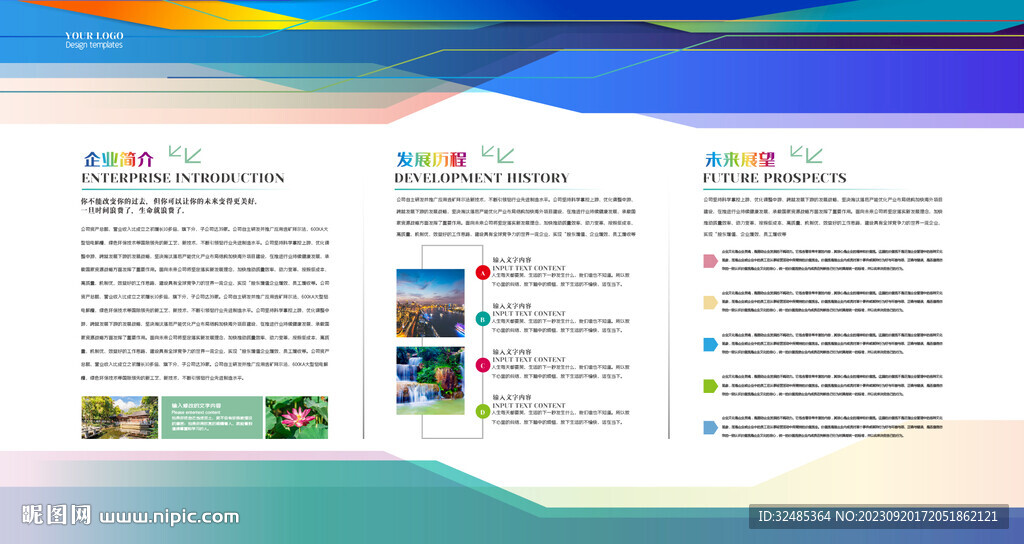Click the magenta circle marker C

pos(482,365)
